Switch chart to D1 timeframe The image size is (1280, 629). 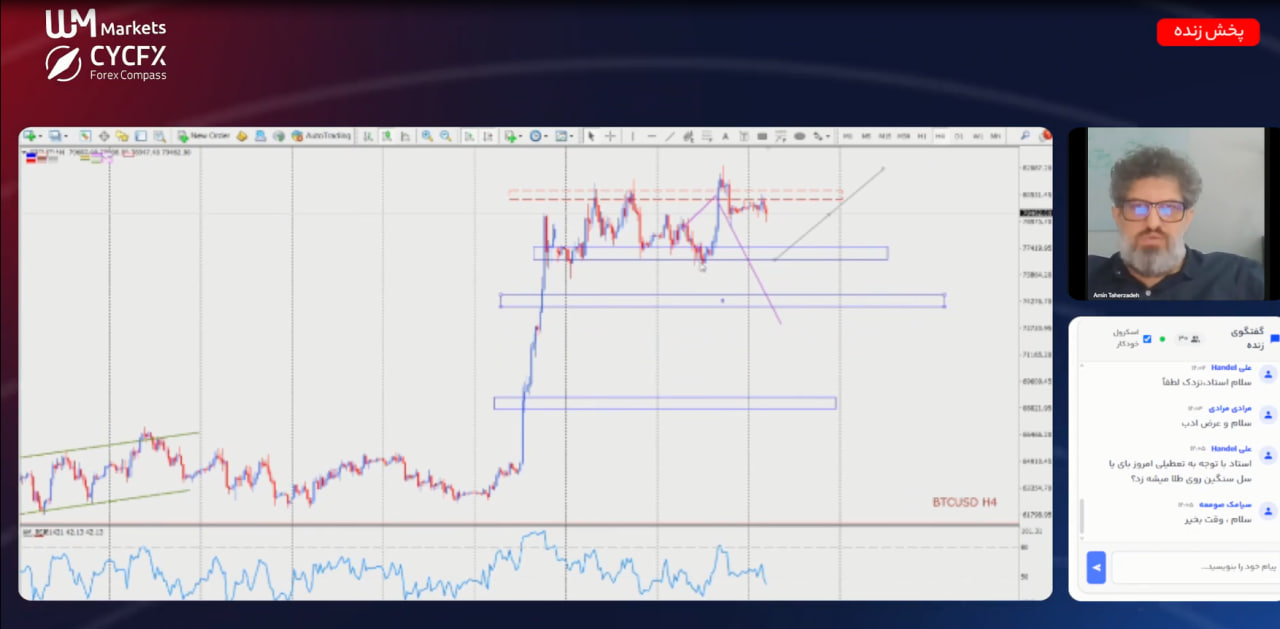959,136
